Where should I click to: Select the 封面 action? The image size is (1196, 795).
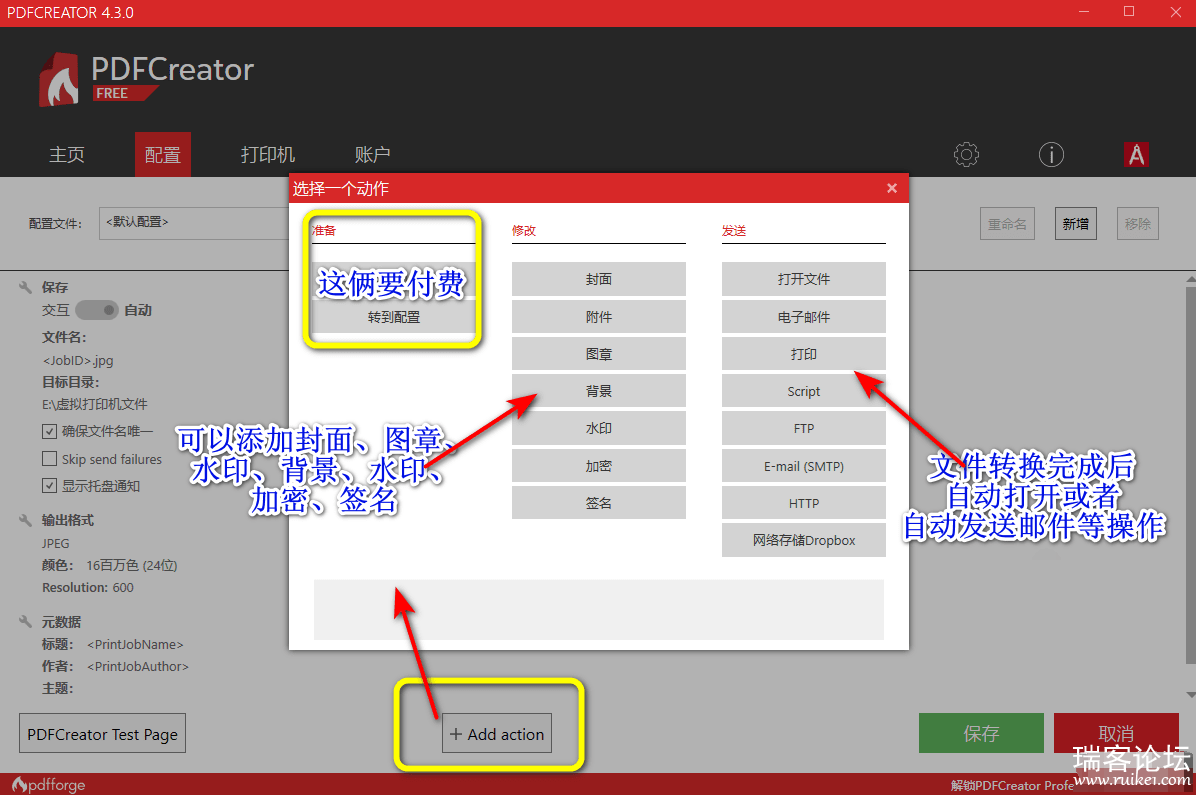[x=599, y=279]
